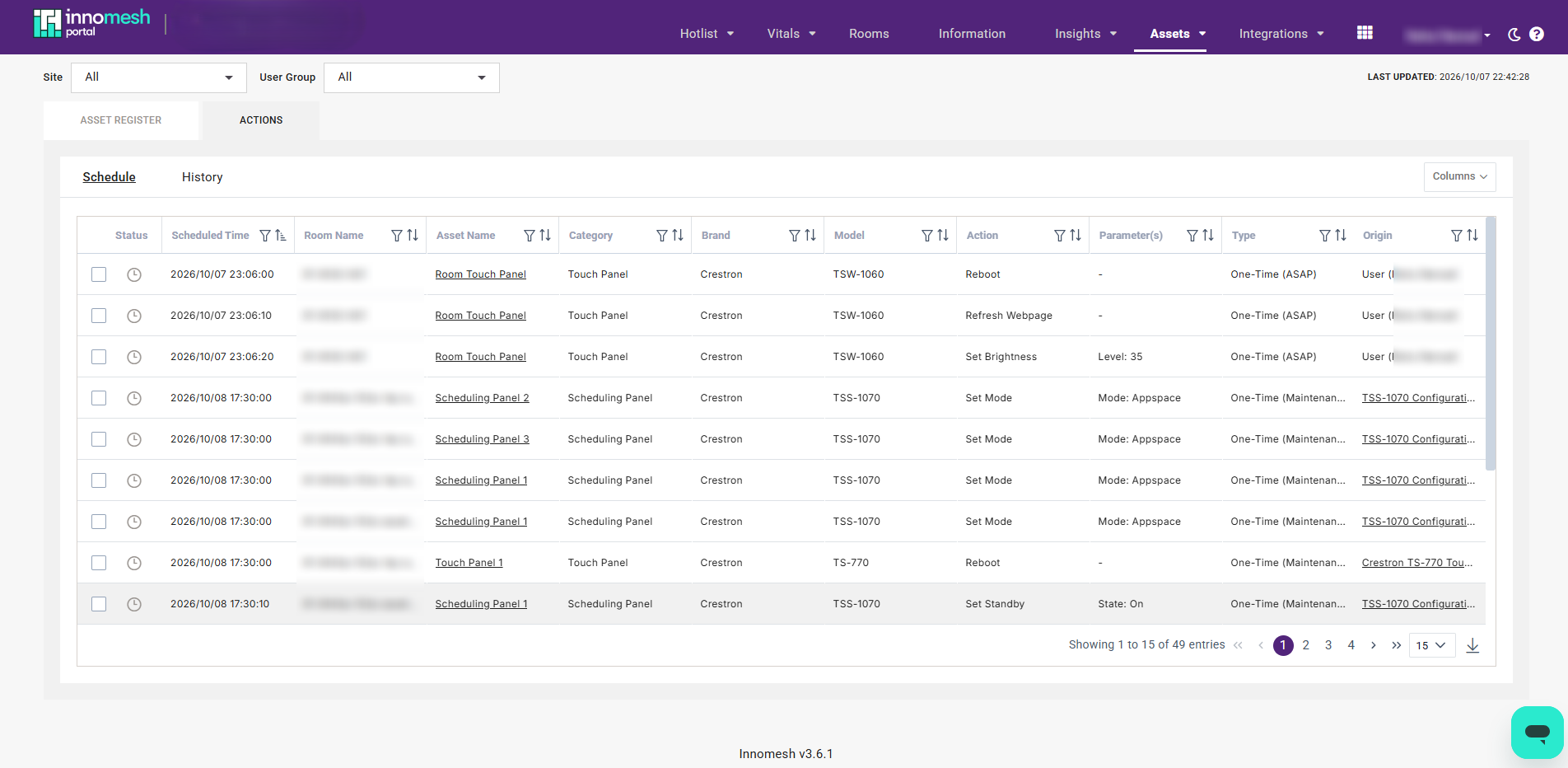1568x768 pixels.
Task: Go to Rooms in navigation
Action: (869, 34)
